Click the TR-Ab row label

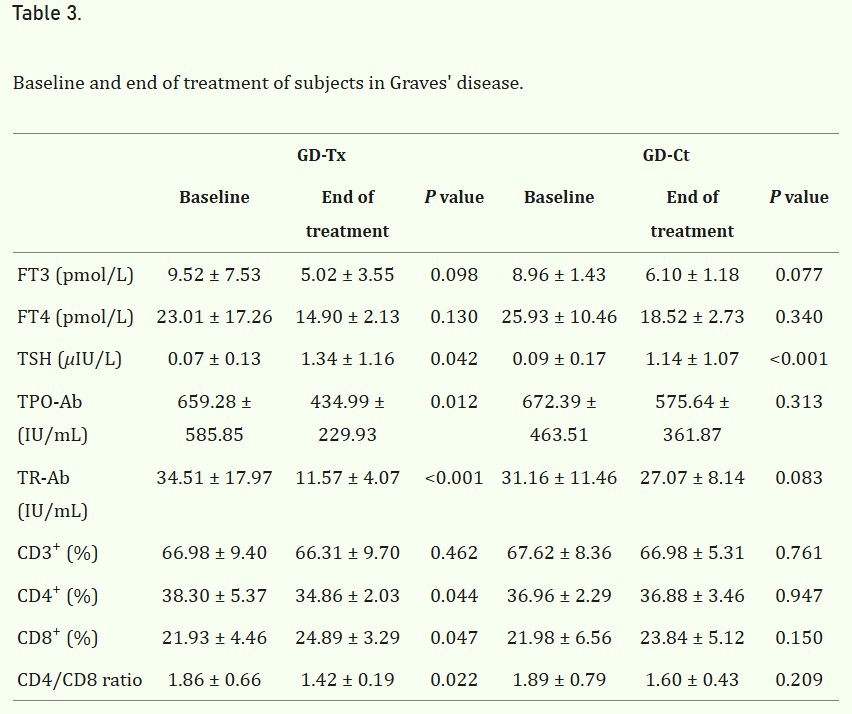[x=52, y=494]
